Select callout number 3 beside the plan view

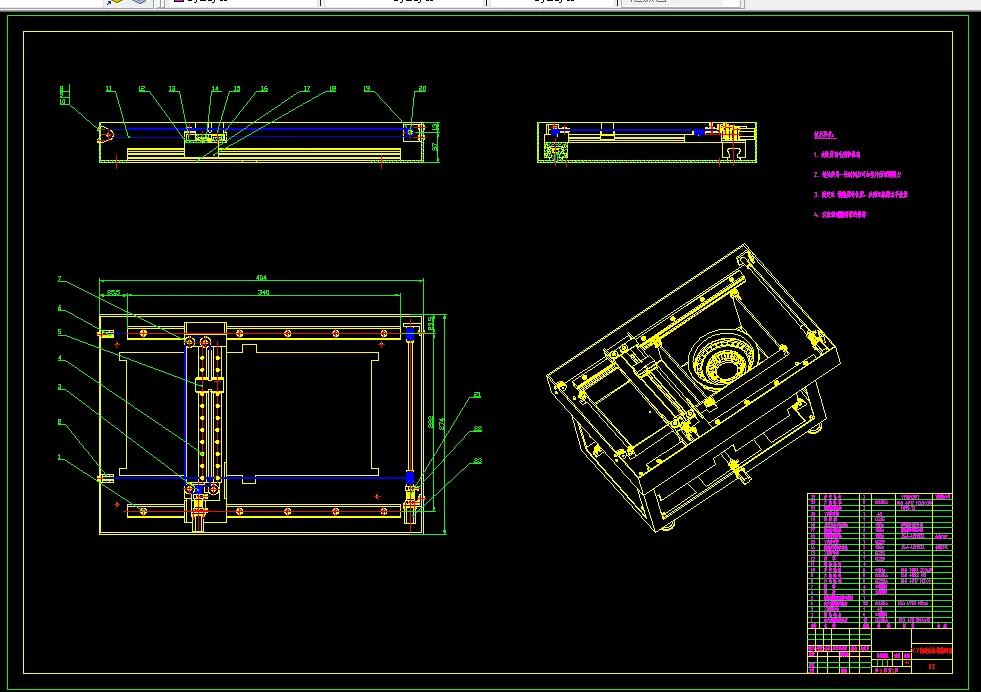tap(59, 387)
